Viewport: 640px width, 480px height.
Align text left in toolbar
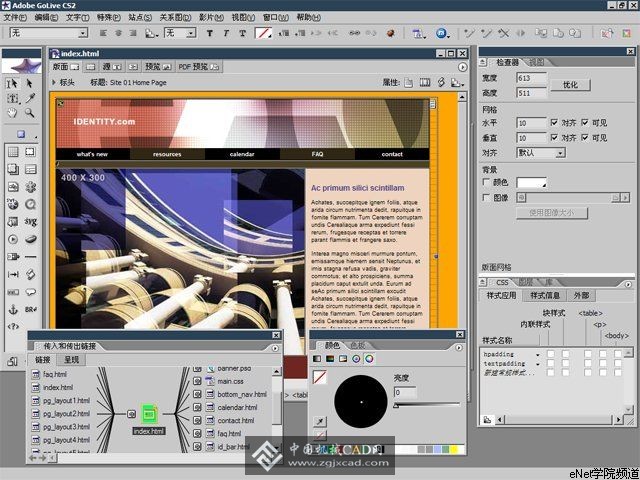[103, 33]
